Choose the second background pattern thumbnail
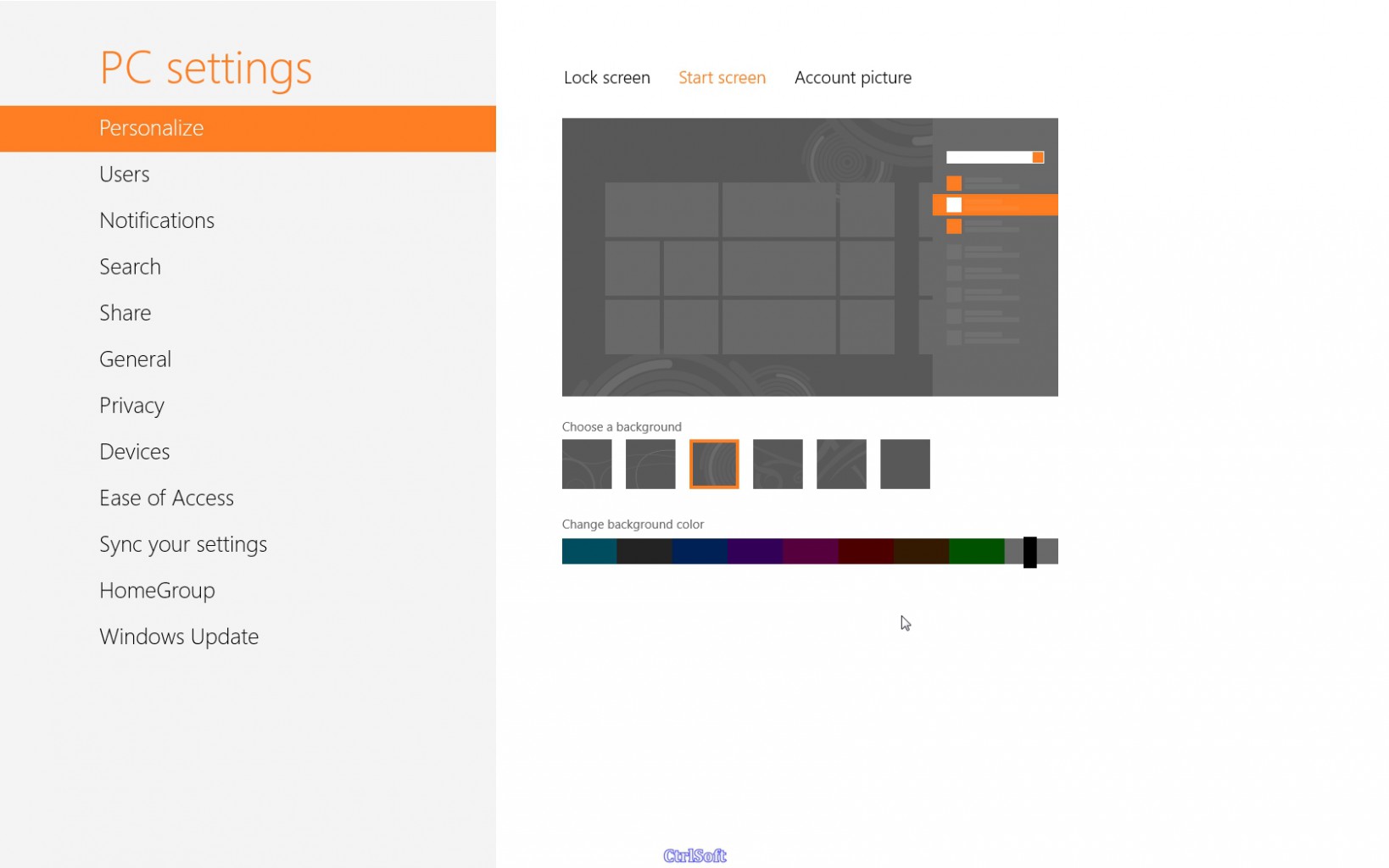This screenshot has width=1389, height=868. pos(650,464)
